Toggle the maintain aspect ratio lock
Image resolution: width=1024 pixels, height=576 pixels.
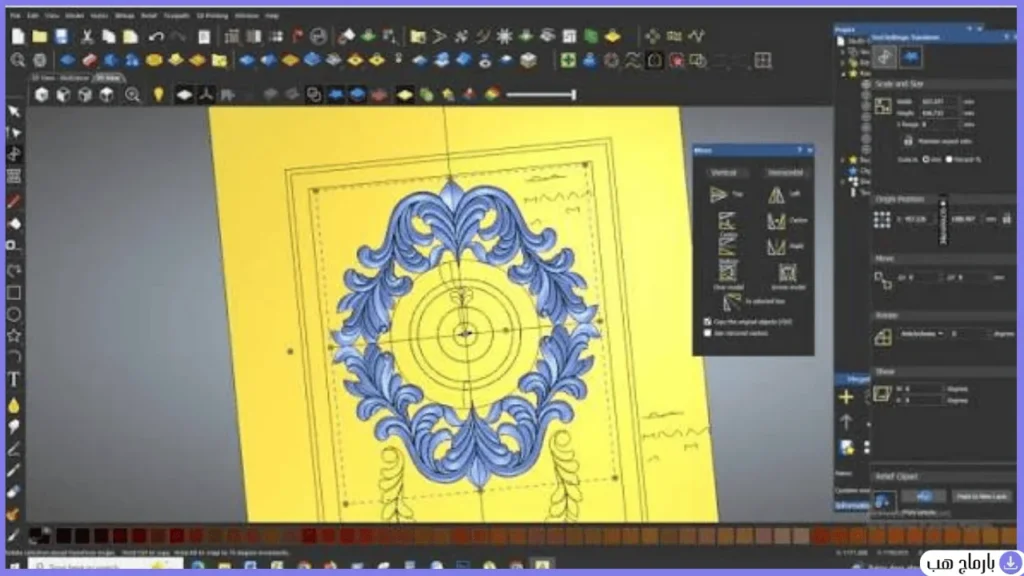[x=908, y=140]
